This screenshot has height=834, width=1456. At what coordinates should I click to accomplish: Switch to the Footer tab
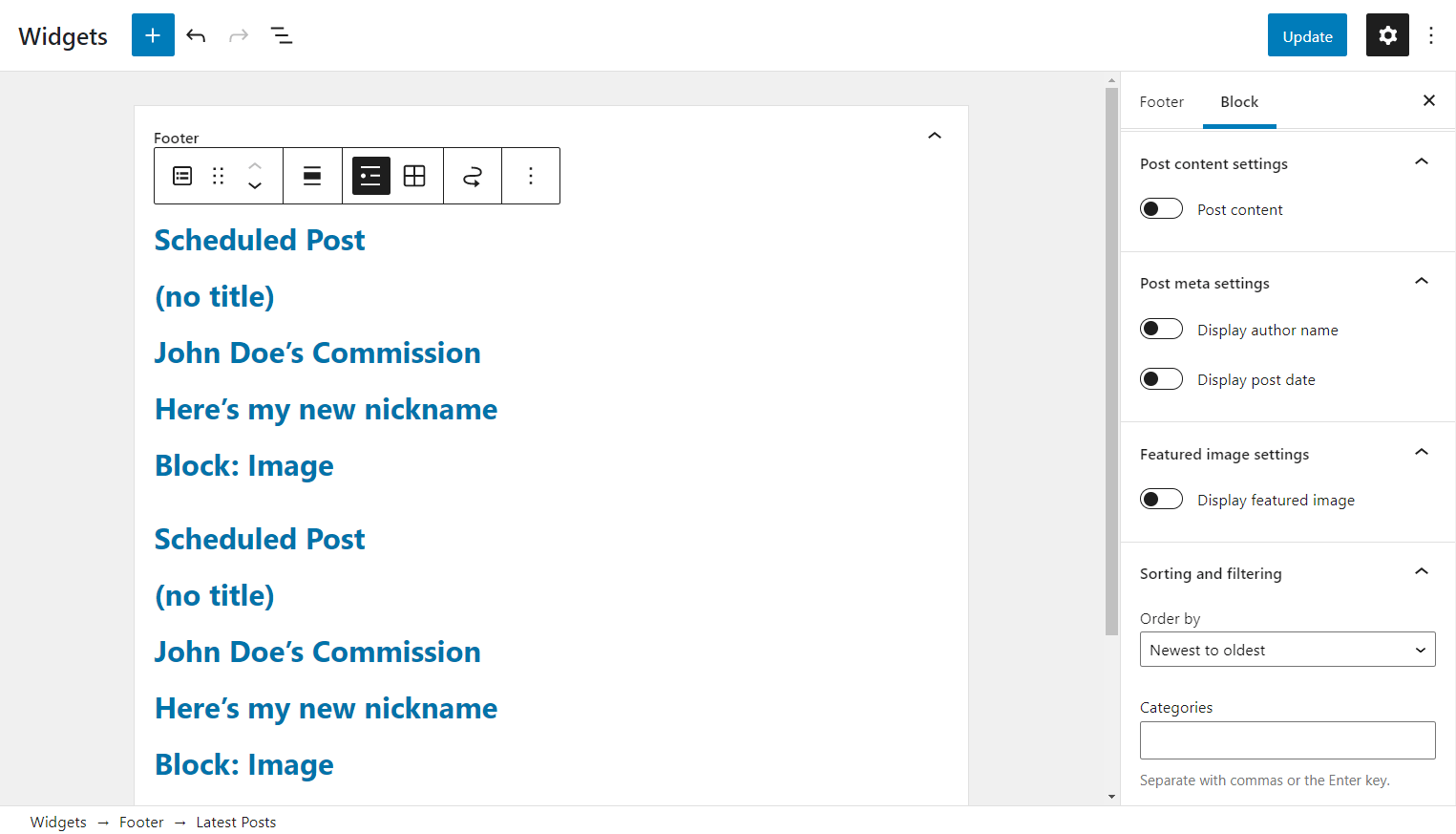point(1162,101)
